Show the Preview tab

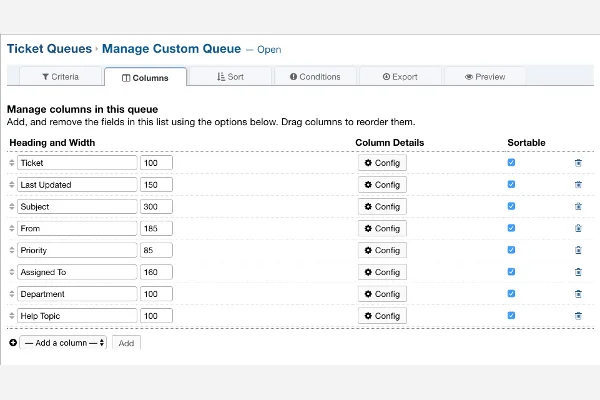(x=485, y=77)
